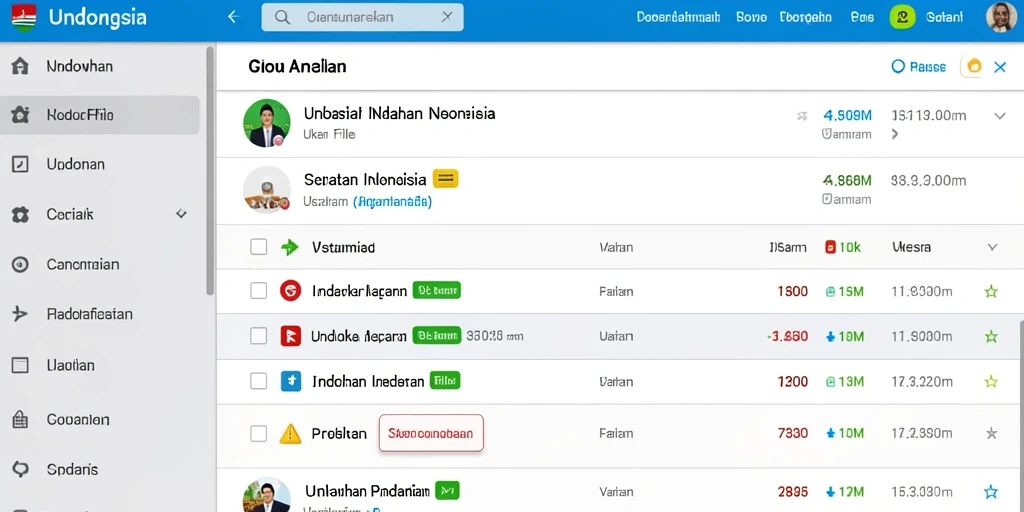Select the green circular badge near Sotanl

[903, 17]
